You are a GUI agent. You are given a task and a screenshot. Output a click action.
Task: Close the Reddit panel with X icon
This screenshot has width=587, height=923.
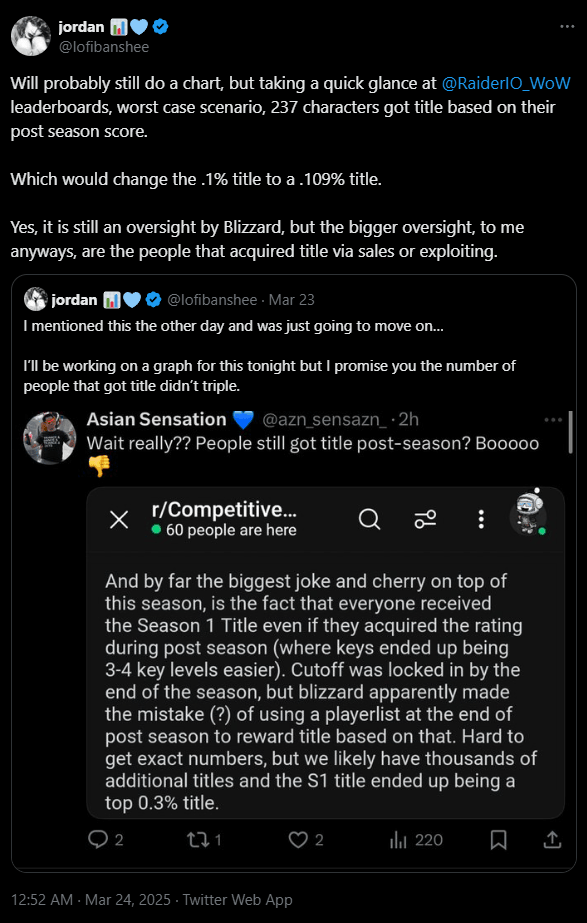click(x=120, y=520)
